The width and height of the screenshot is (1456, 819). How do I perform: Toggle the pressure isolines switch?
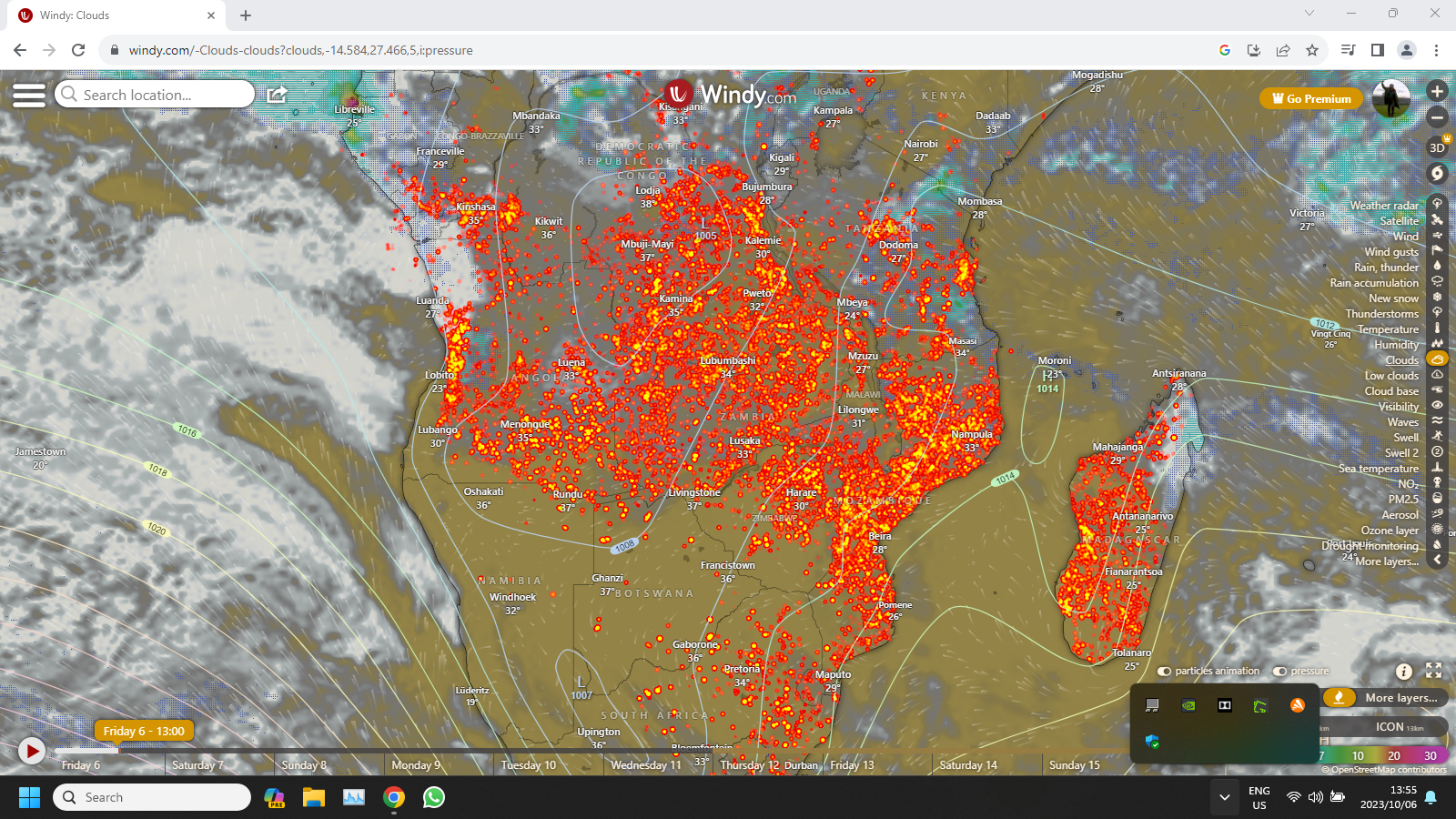tap(1280, 672)
